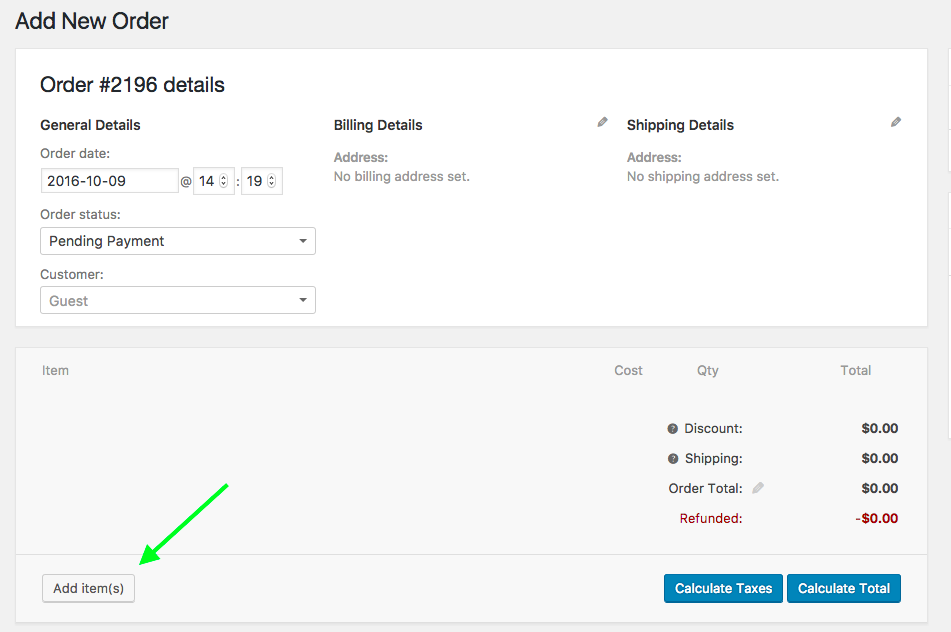The image size is (951, 632).
Task: Click the Qty column header
Action: pos(708,370)
